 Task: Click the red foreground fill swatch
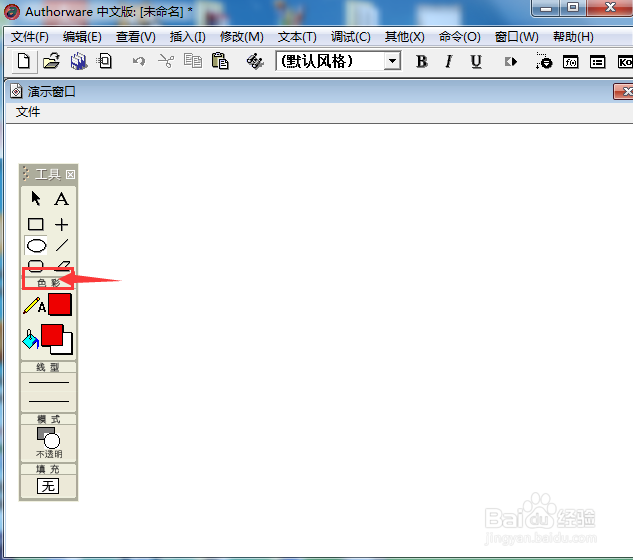click(52, 335)
